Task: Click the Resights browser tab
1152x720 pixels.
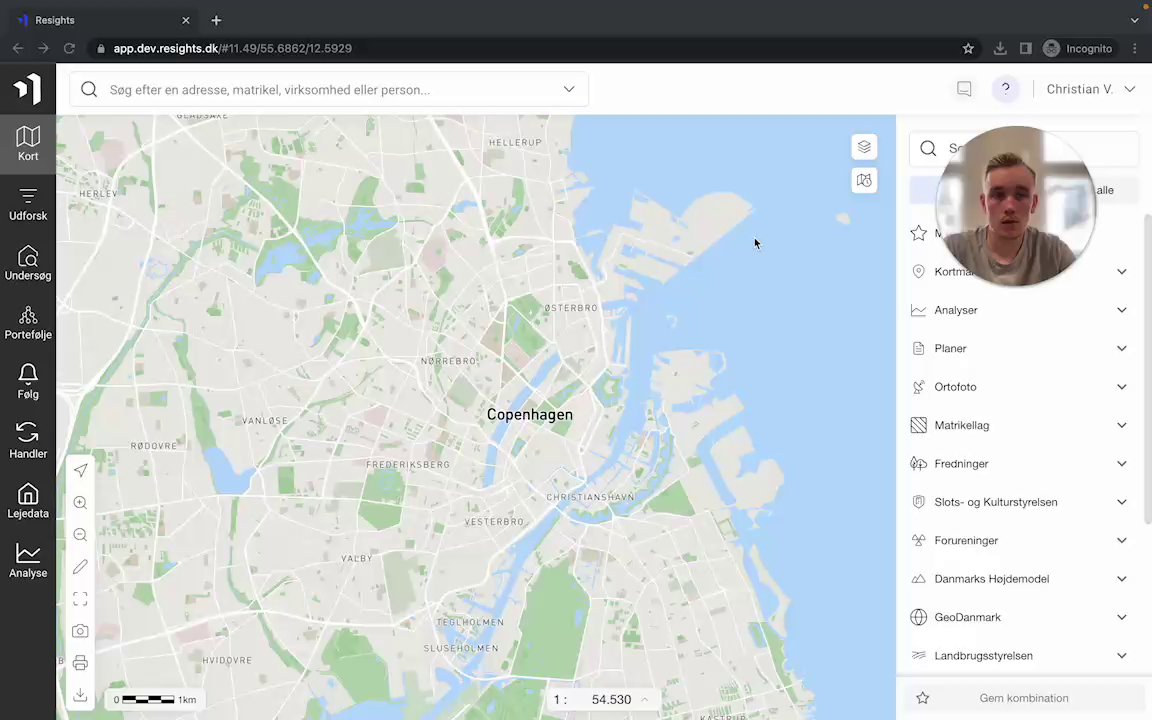Action: 103,20
